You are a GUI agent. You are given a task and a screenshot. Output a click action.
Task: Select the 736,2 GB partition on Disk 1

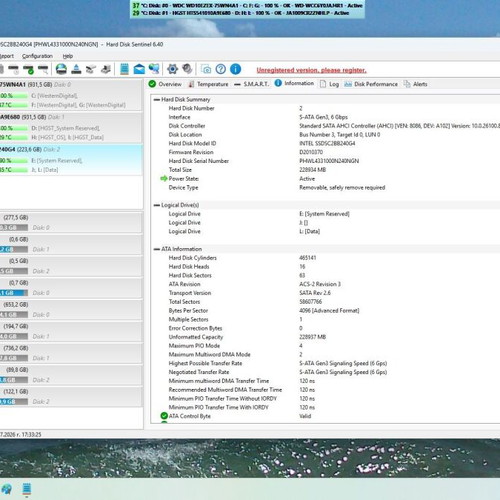pos(71,353)
